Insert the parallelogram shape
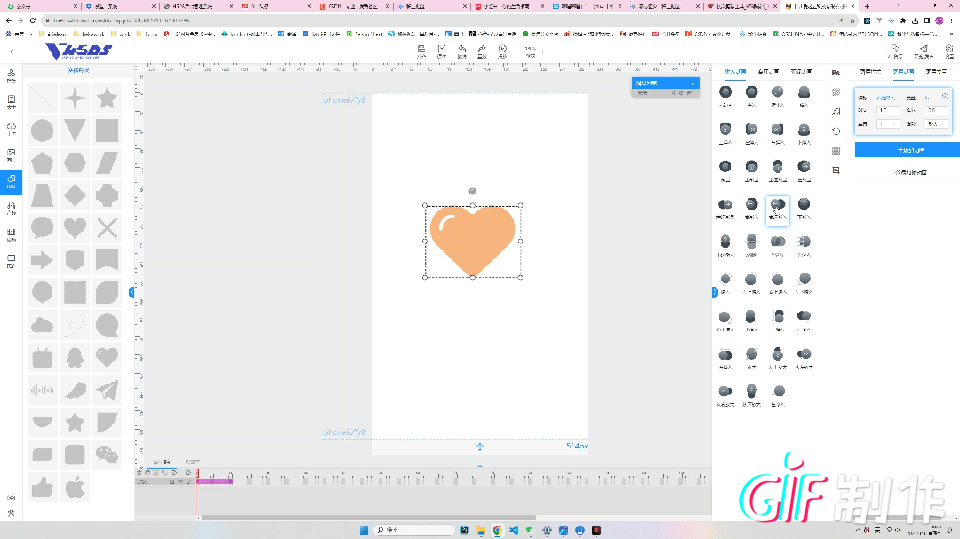This screenshot has height=539, width=960. (x=107, y=163)
